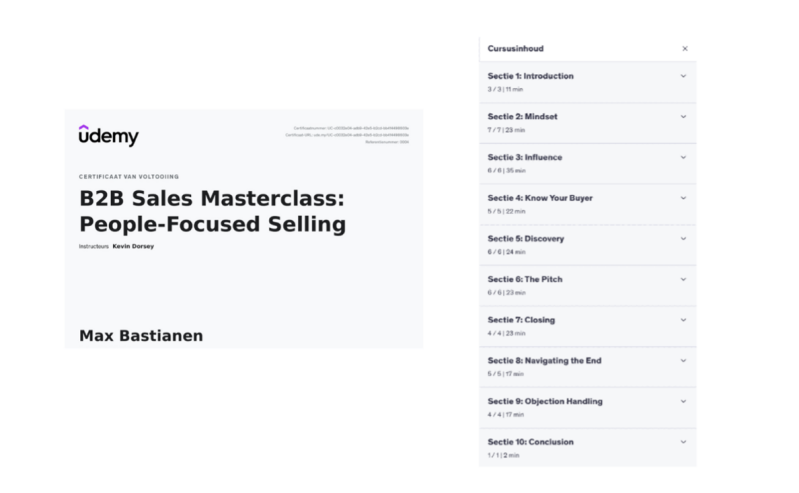This screenshot has height=493, width=799.
Task: Select the Sectie 9: Objection Handling title
Action: point(545,401)
